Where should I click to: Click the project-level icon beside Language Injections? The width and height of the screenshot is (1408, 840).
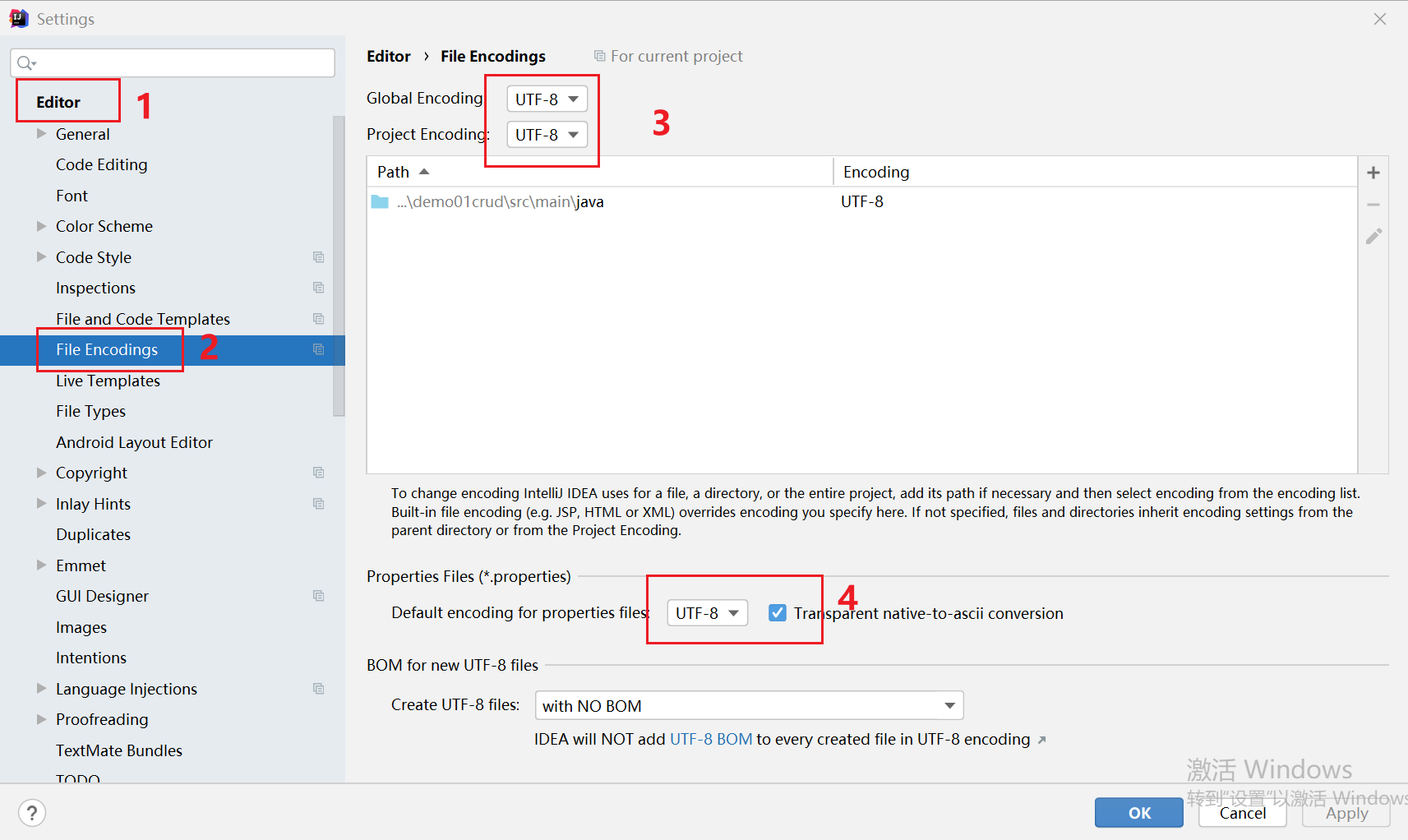319,689
